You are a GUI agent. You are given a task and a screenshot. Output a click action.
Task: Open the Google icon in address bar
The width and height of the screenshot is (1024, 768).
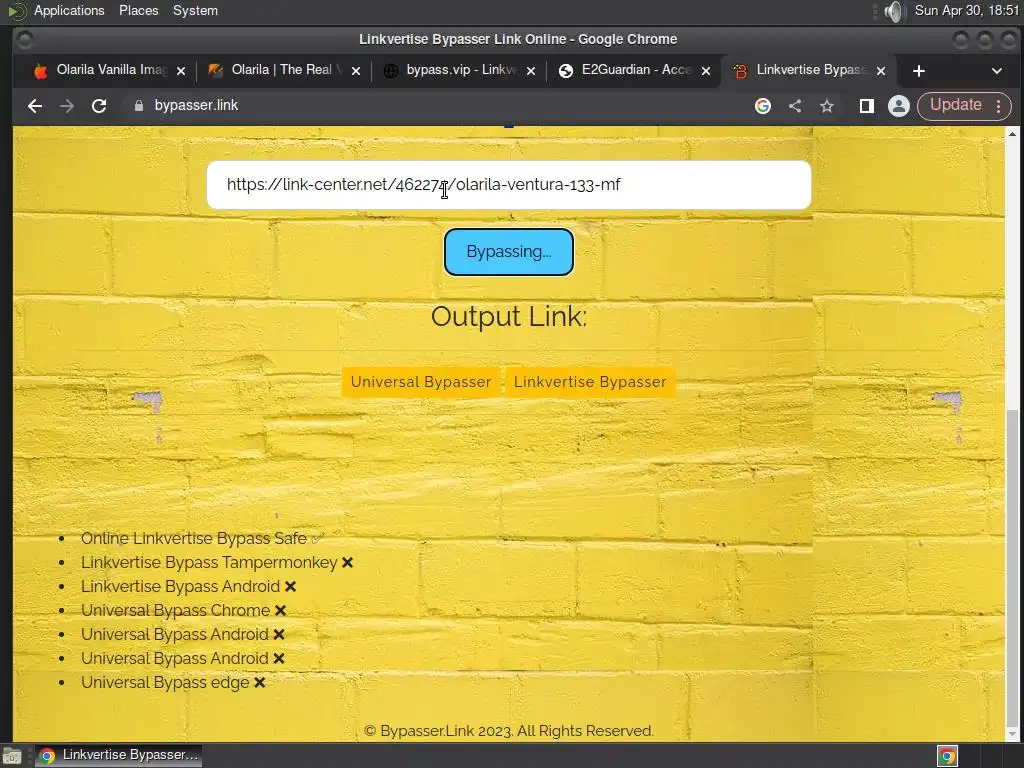pos(763,106)
